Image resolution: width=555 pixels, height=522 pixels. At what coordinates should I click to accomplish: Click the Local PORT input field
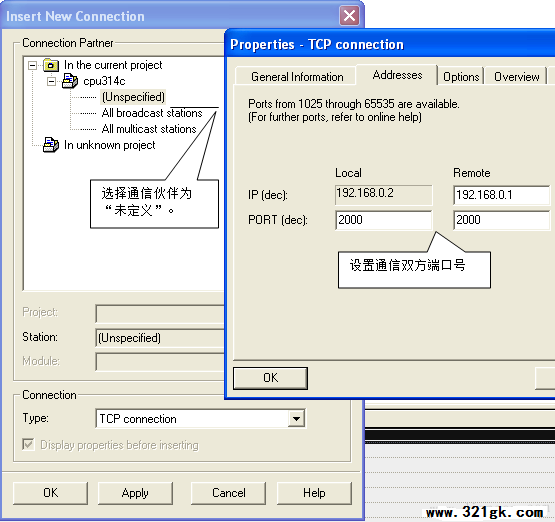383,220
